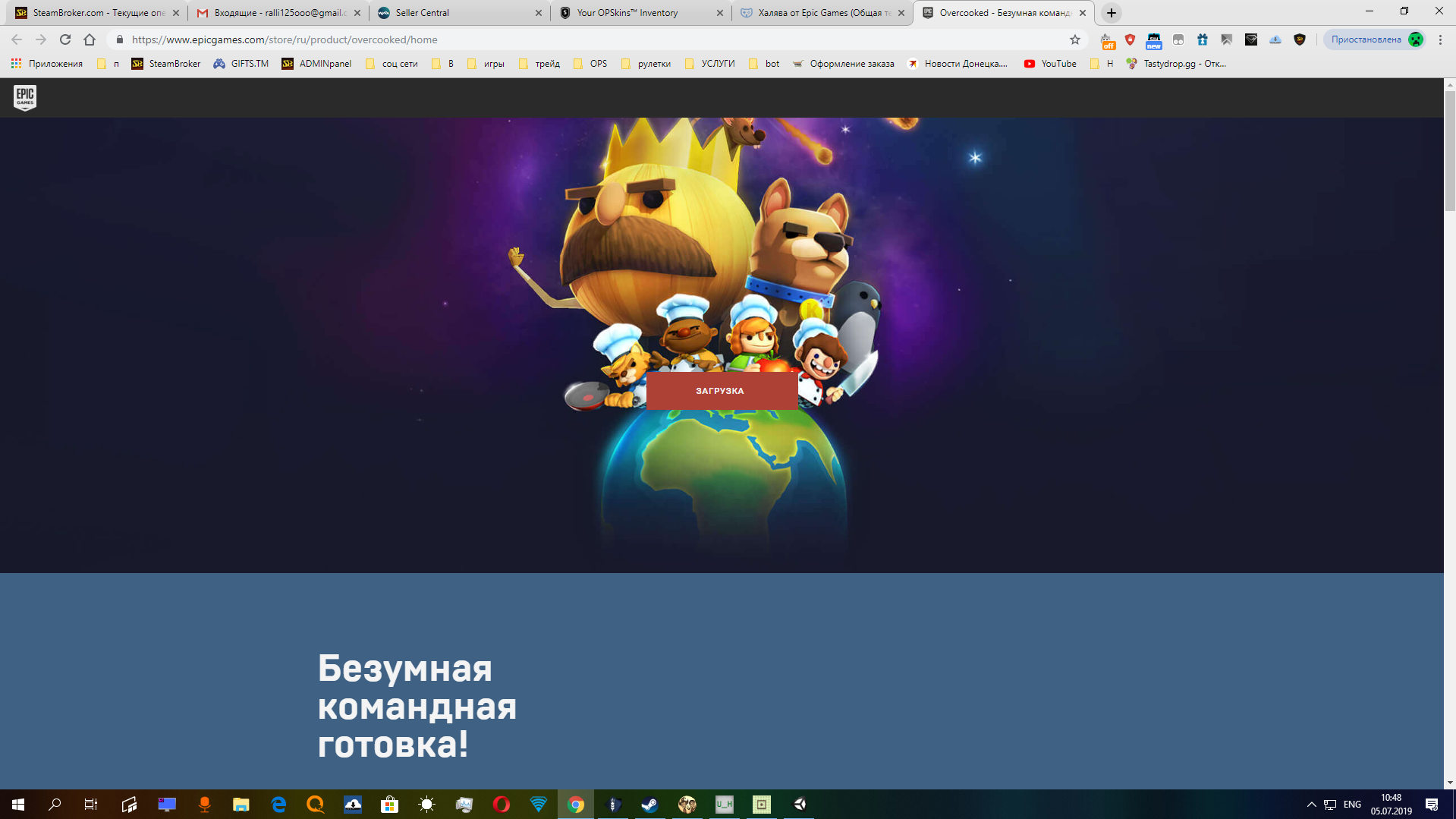Launch File Explorer from taskbar
Viewport: 1456px width, 819px height.
pyautogui.click(x=241, y=804)
